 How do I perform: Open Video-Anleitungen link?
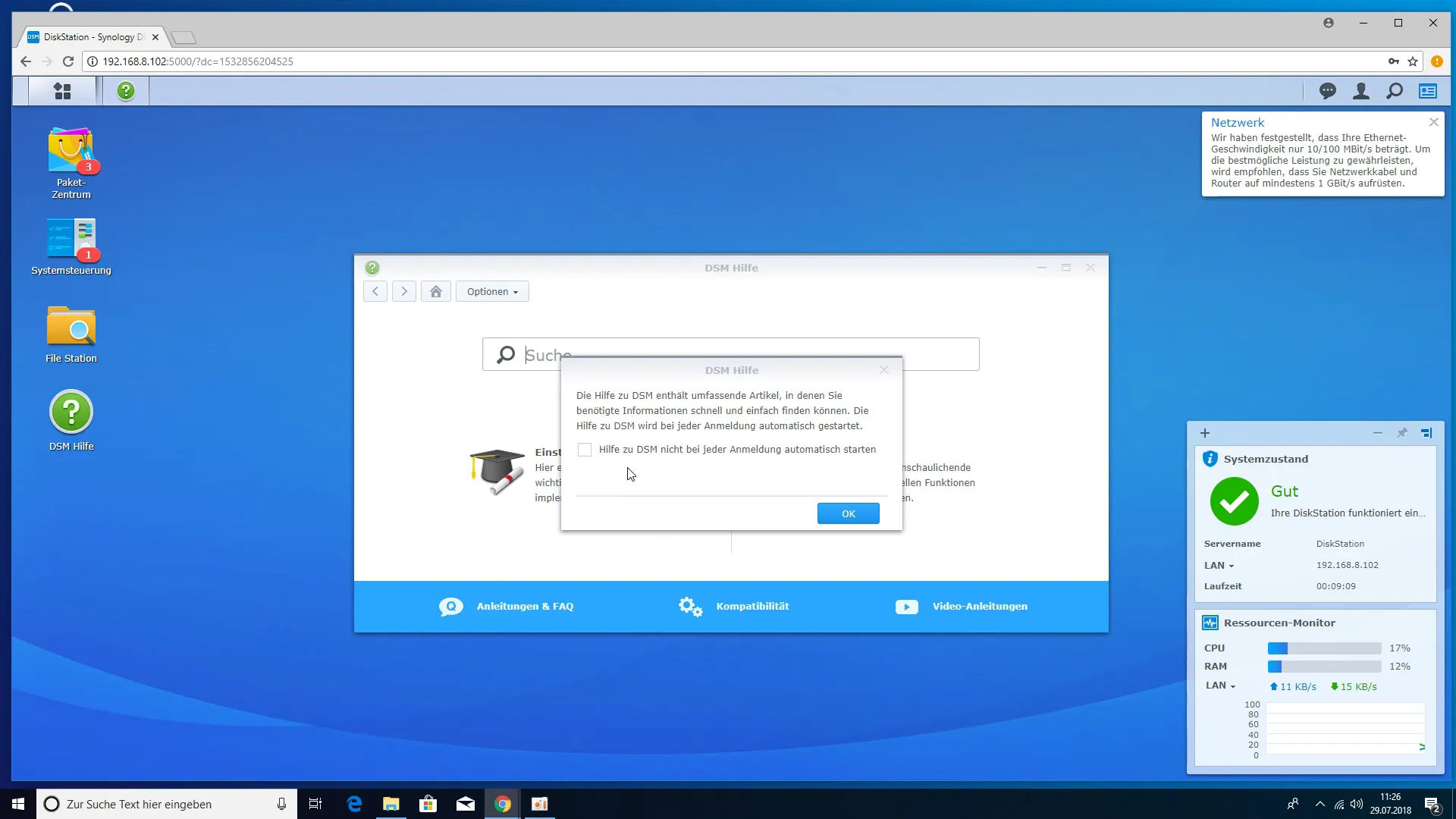[962, 607]
